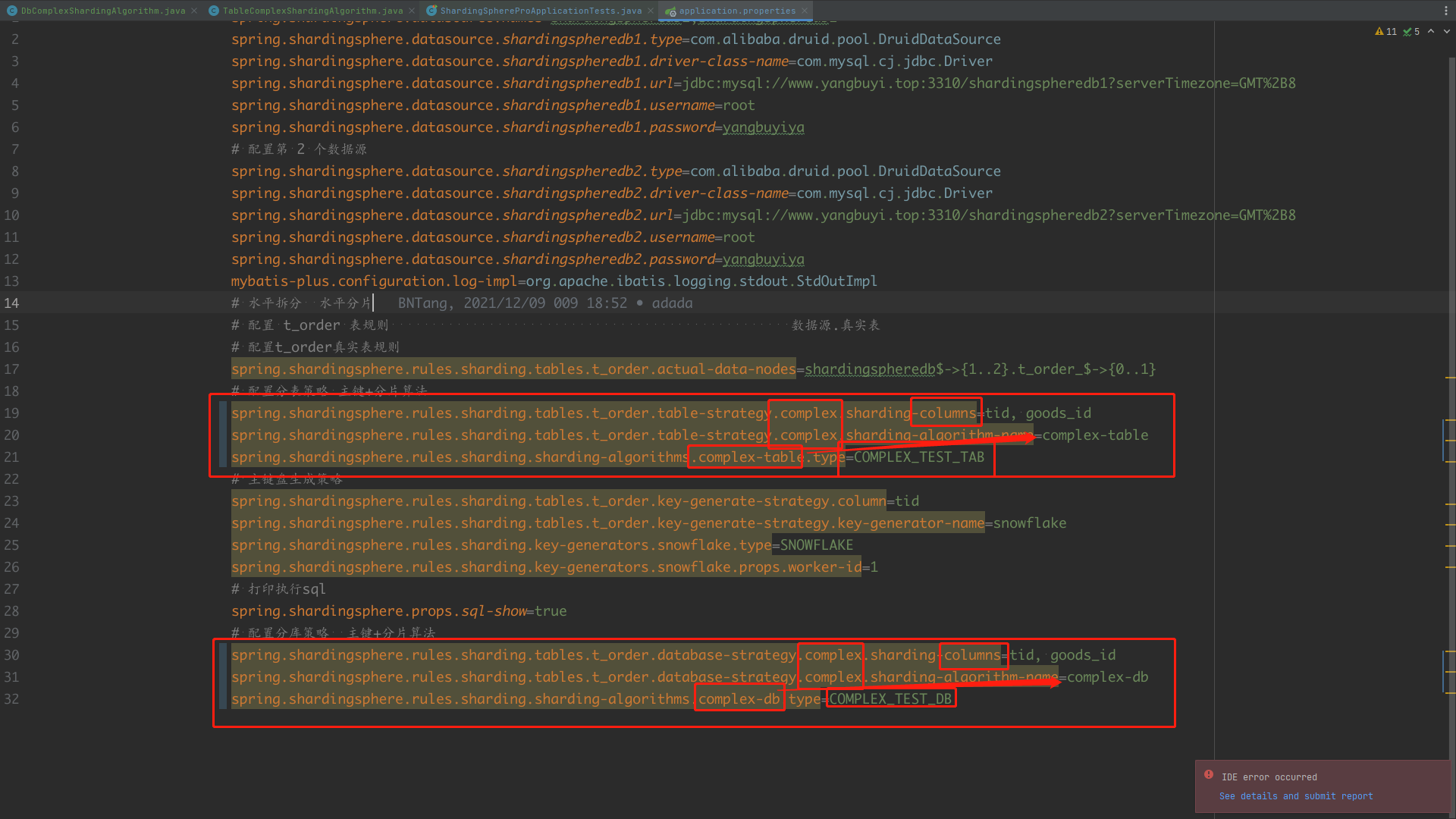Click key-generate-strategy.column=tid line

click(575, 501)
